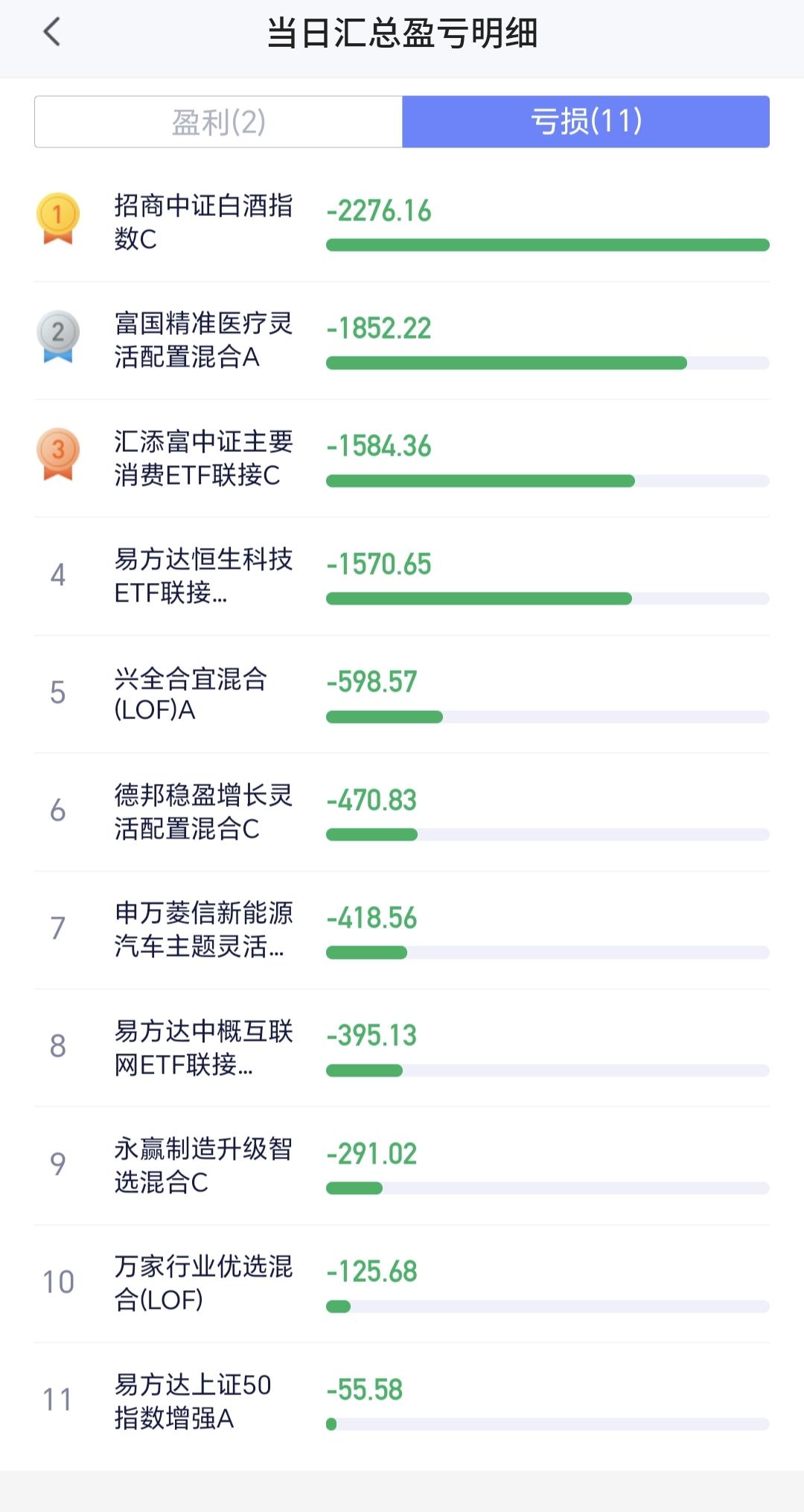Tap 申万菱信新能源汽车主题 fund name
This screenshot has height=1512, width=804.
[x=203, y=929]
